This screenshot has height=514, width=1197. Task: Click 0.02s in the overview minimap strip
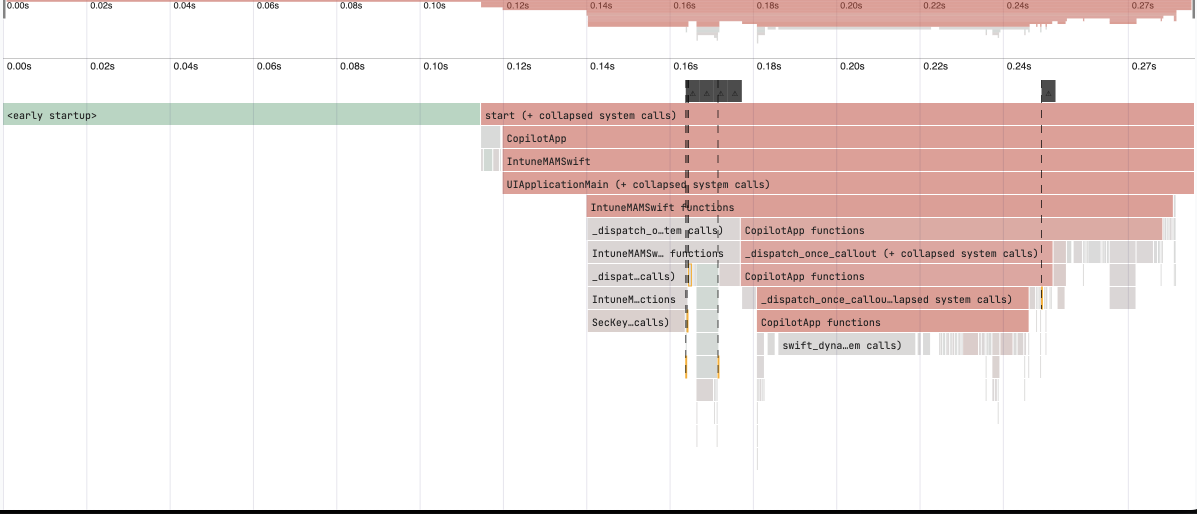coord(102,5)
